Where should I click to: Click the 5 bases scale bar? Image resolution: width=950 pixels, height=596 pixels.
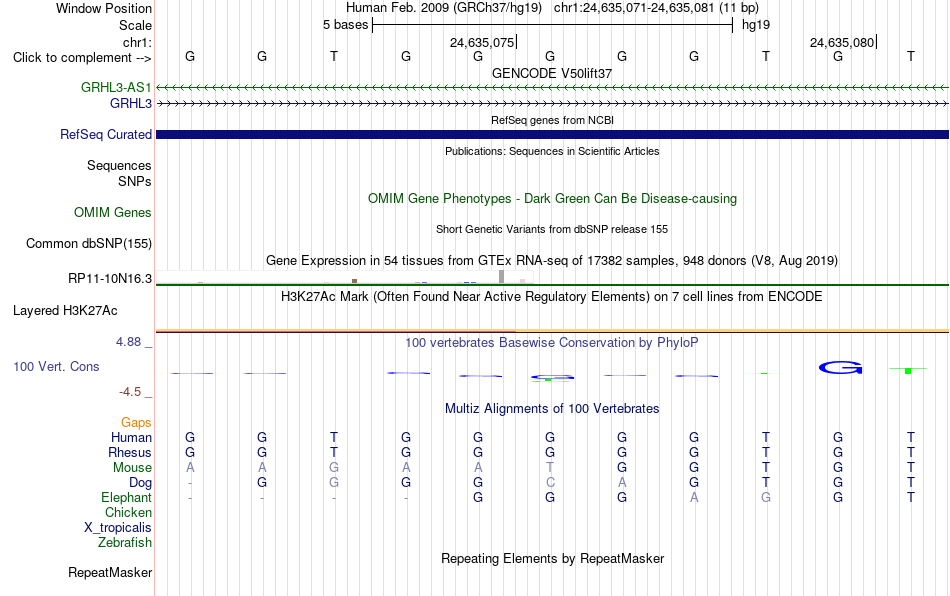(552, 25)
